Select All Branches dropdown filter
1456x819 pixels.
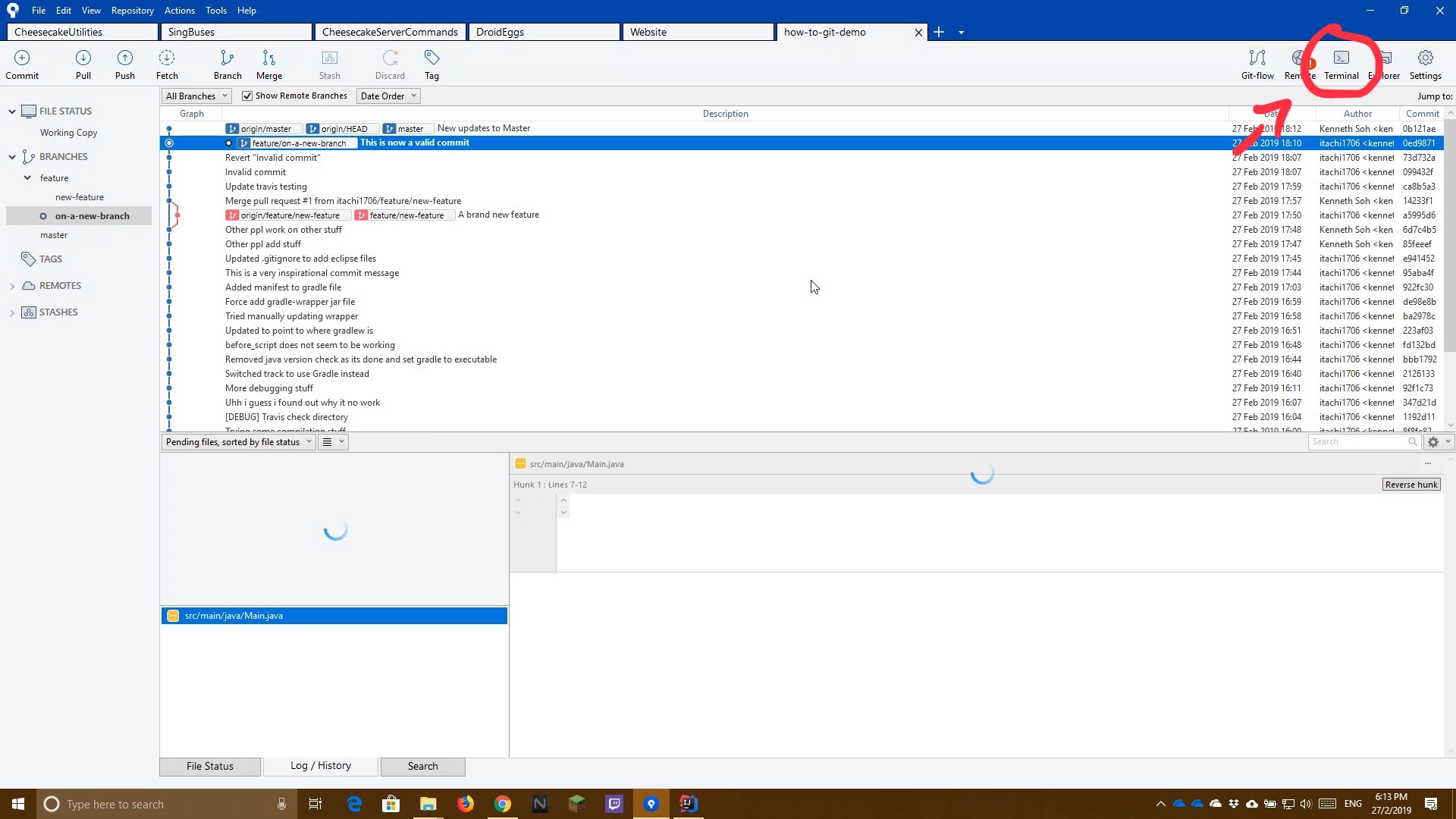coord(196,96)
